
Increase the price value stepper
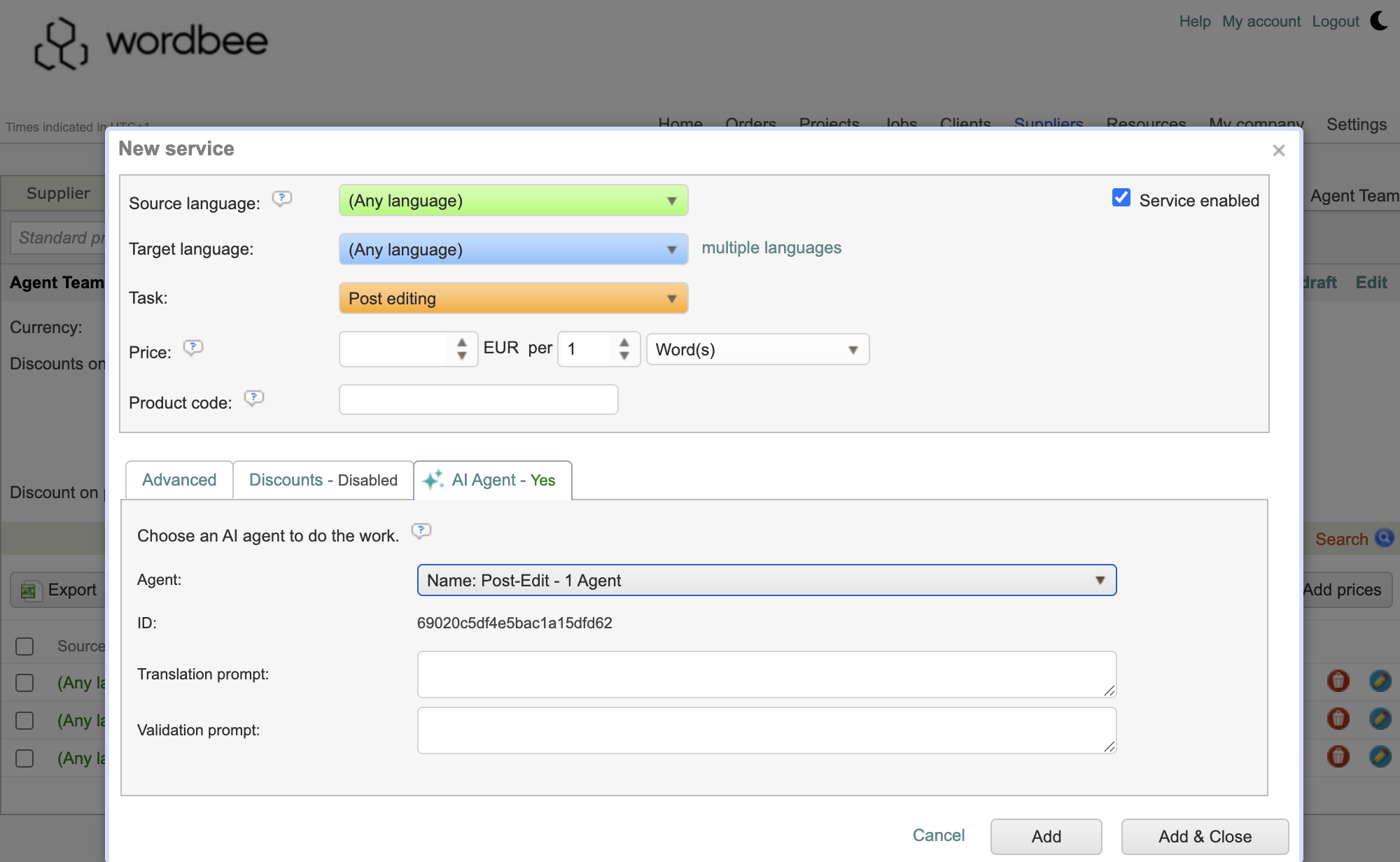point(461,342)
